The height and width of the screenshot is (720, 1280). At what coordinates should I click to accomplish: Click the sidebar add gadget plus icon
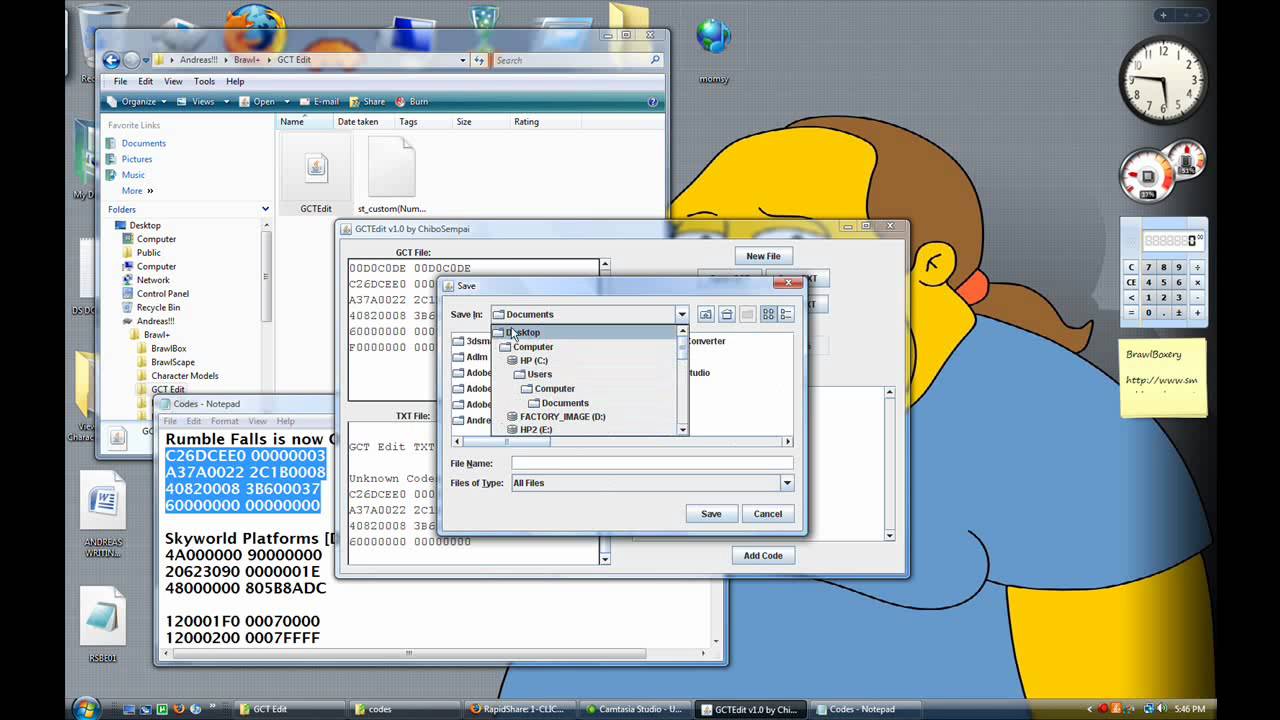(x=1162, y=15)
